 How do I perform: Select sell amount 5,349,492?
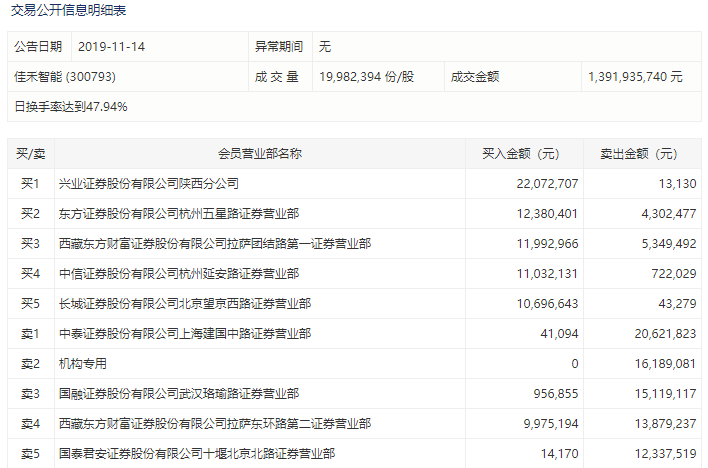coord(669,244)
